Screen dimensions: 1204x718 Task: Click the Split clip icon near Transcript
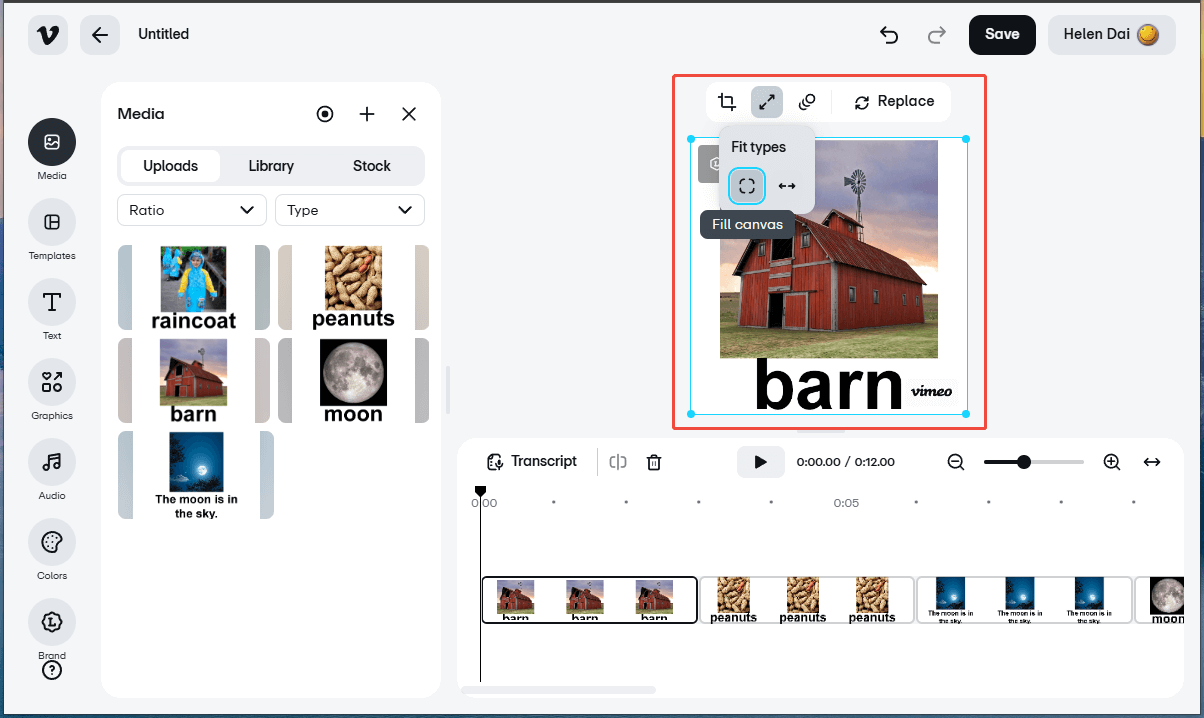pyautogui.click(x=617, y=461)
